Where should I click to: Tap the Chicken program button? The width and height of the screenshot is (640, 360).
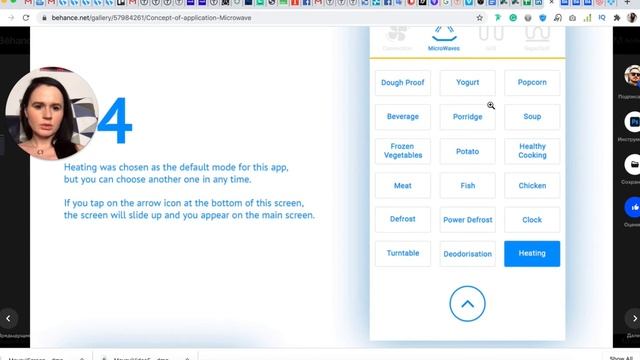pyautogui.click(x=532, y=185)
